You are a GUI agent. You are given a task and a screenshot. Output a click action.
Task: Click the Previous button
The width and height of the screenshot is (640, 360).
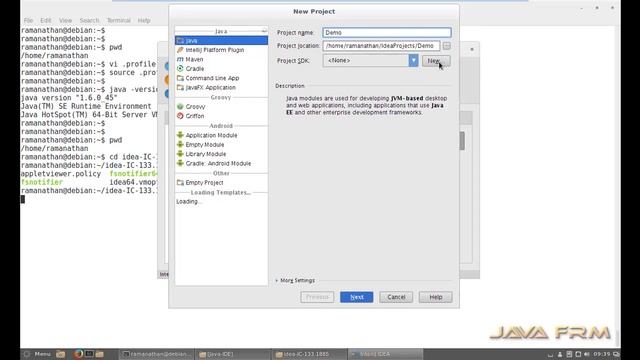pos(317,297)
